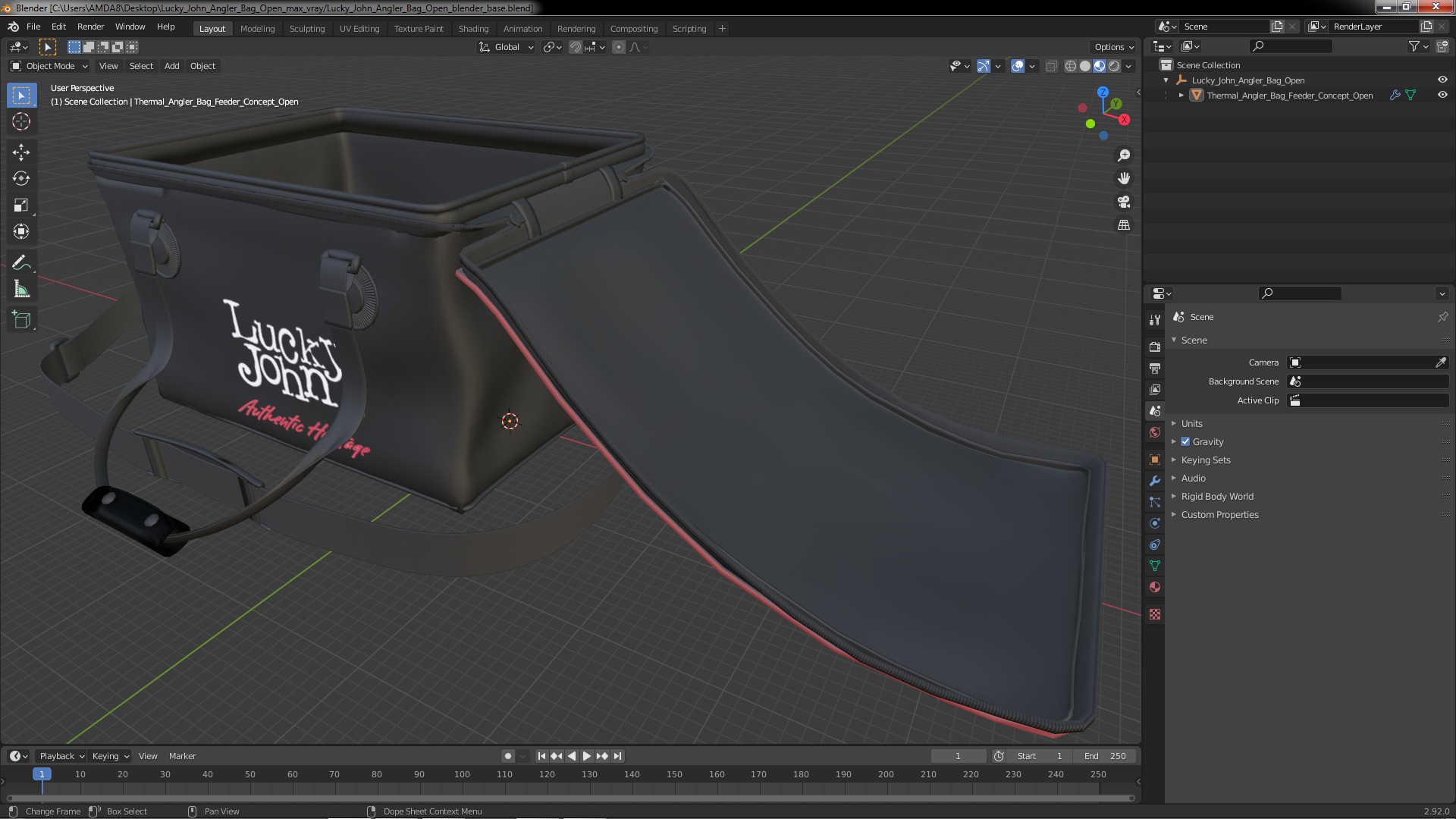Open the Modifiers wrench properties tab
Screen dimensions: 1456x819
1154,481
